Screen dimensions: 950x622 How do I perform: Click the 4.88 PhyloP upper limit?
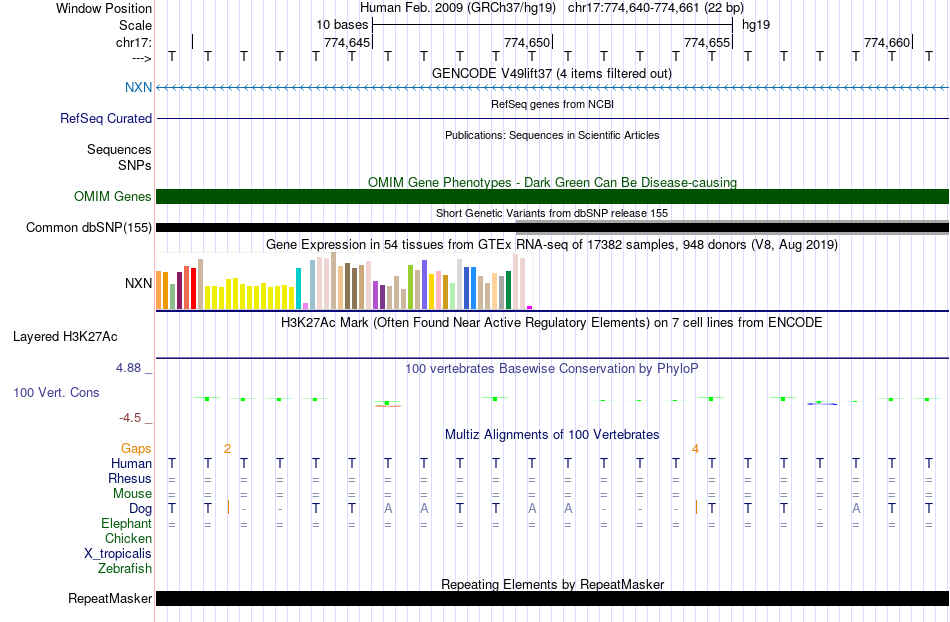pos(128,368)
